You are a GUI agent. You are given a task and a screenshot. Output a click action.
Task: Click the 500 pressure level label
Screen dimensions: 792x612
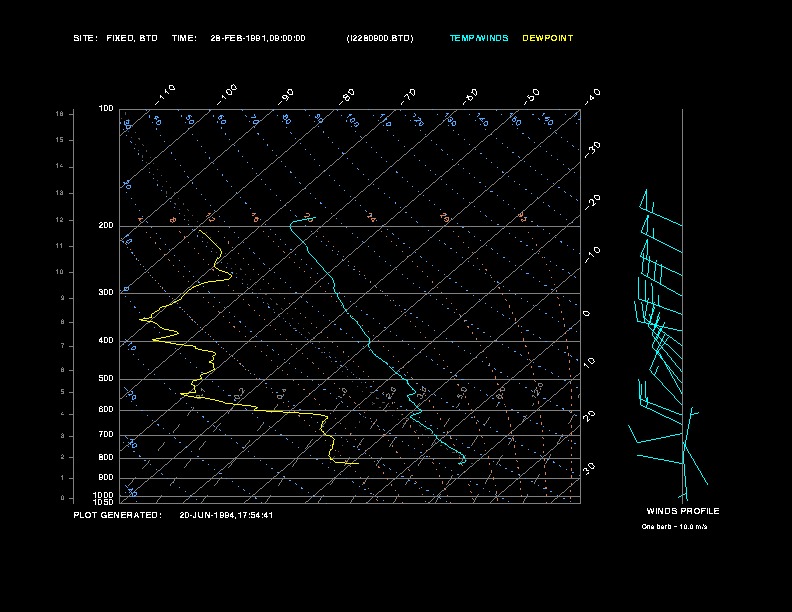(106, 378)
